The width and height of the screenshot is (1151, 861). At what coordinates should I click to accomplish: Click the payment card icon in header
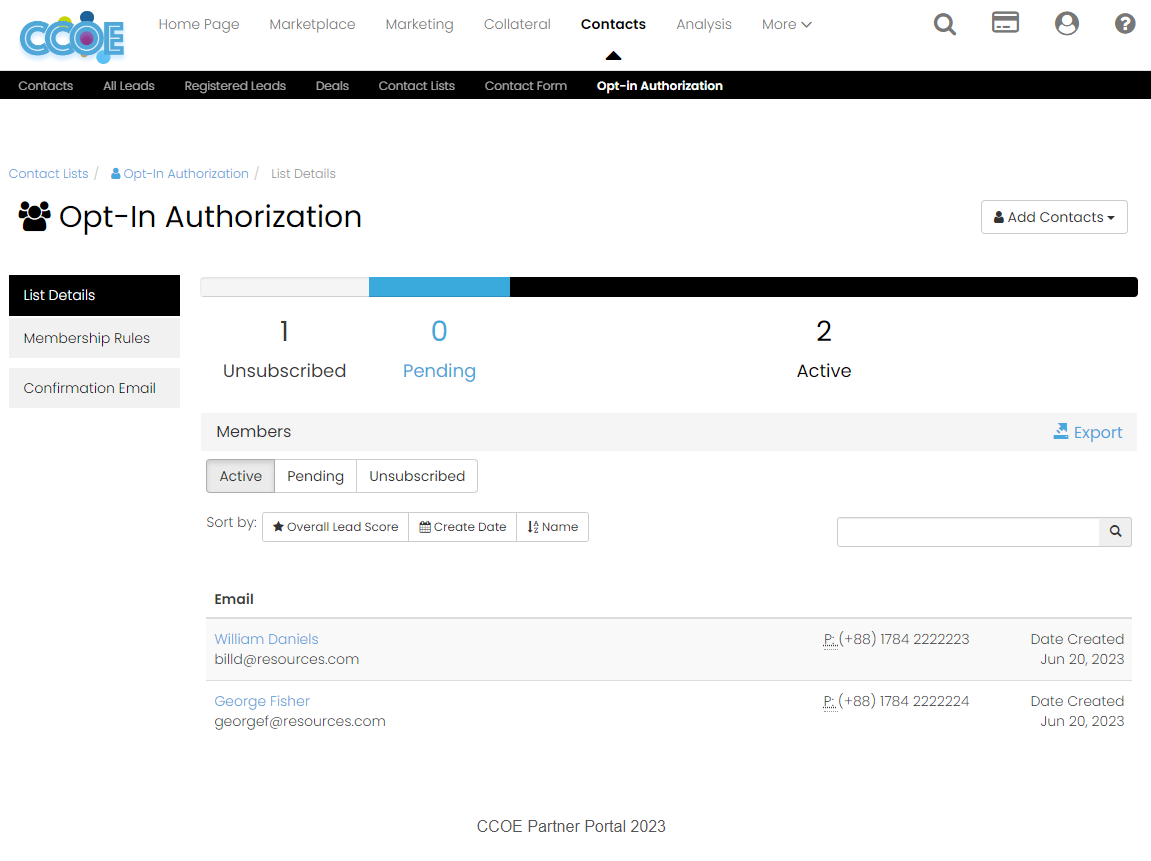1005,22
